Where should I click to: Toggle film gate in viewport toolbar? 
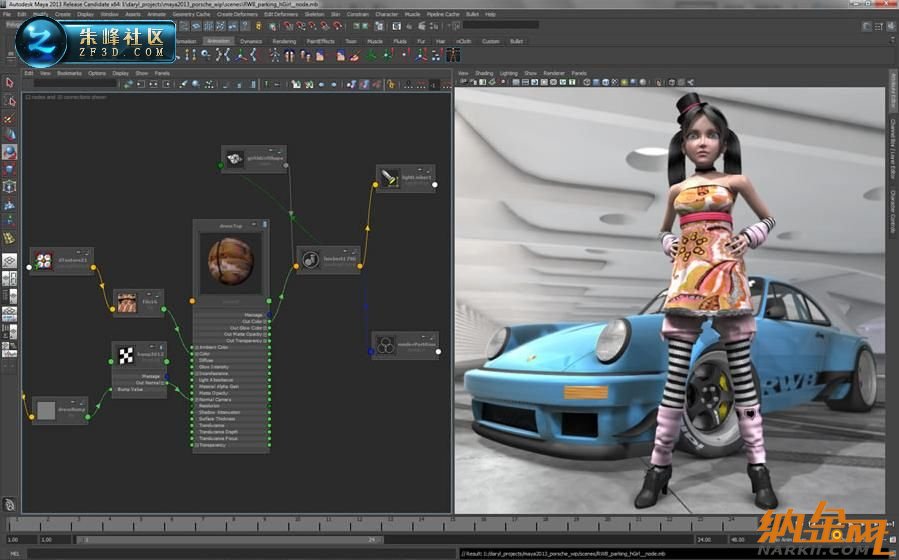pyautogui.click(x=525, y=82)
